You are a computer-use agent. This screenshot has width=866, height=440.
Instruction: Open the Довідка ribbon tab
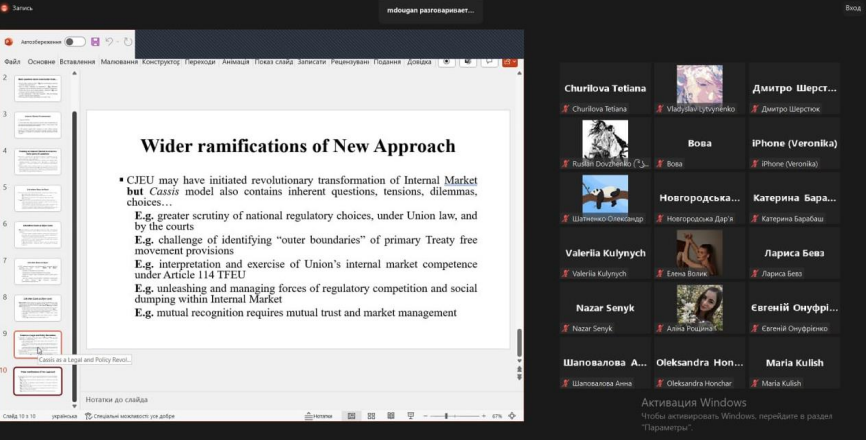coord(419,62)
